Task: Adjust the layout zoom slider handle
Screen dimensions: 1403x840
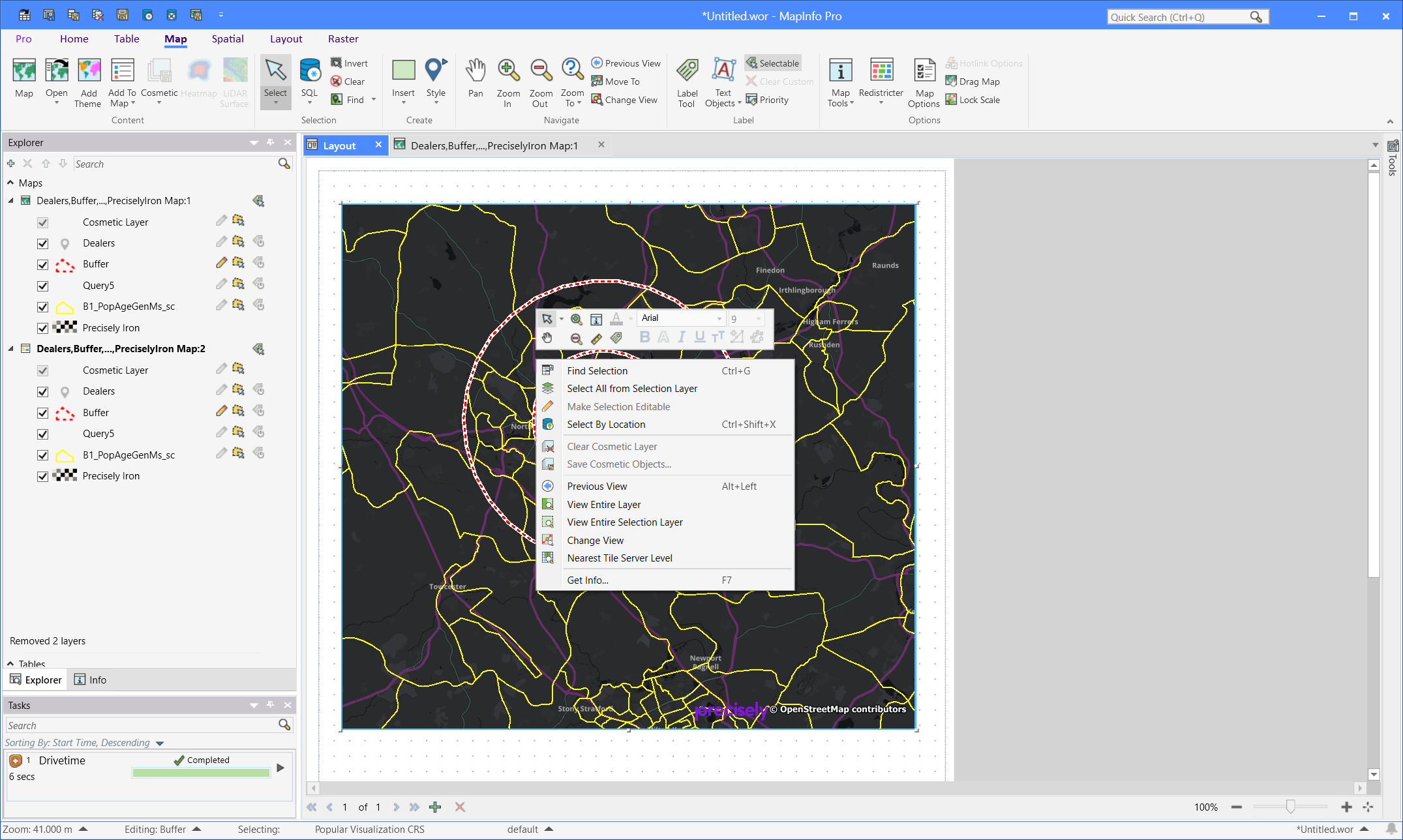Action: click(x=1290, y=807)
